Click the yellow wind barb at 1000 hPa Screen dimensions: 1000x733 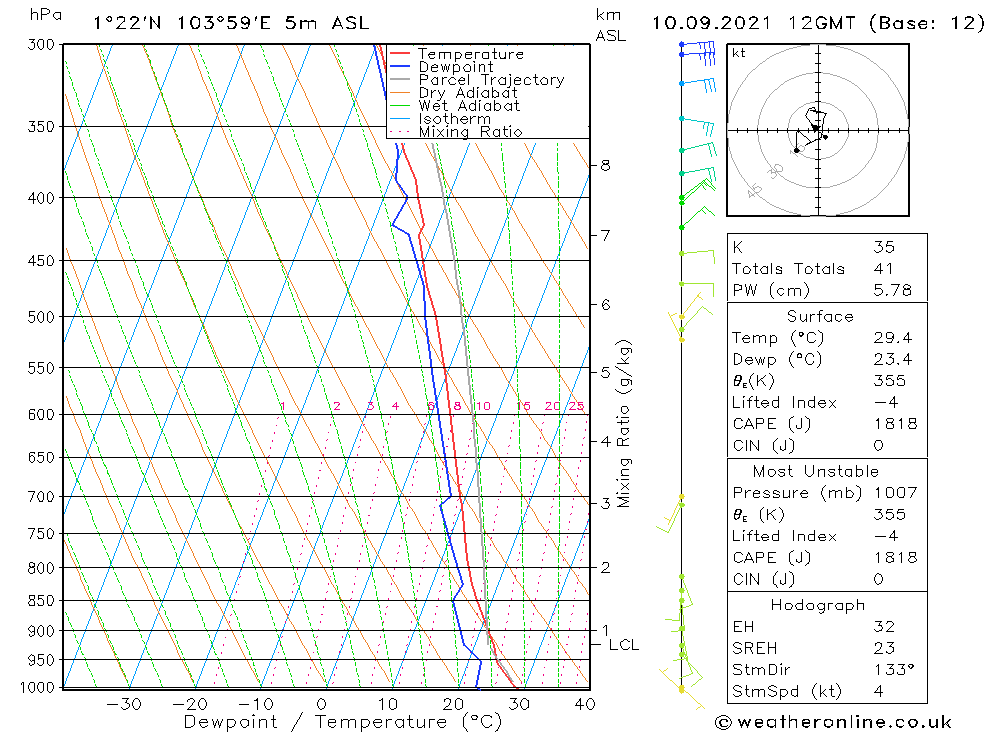[681, 689]
